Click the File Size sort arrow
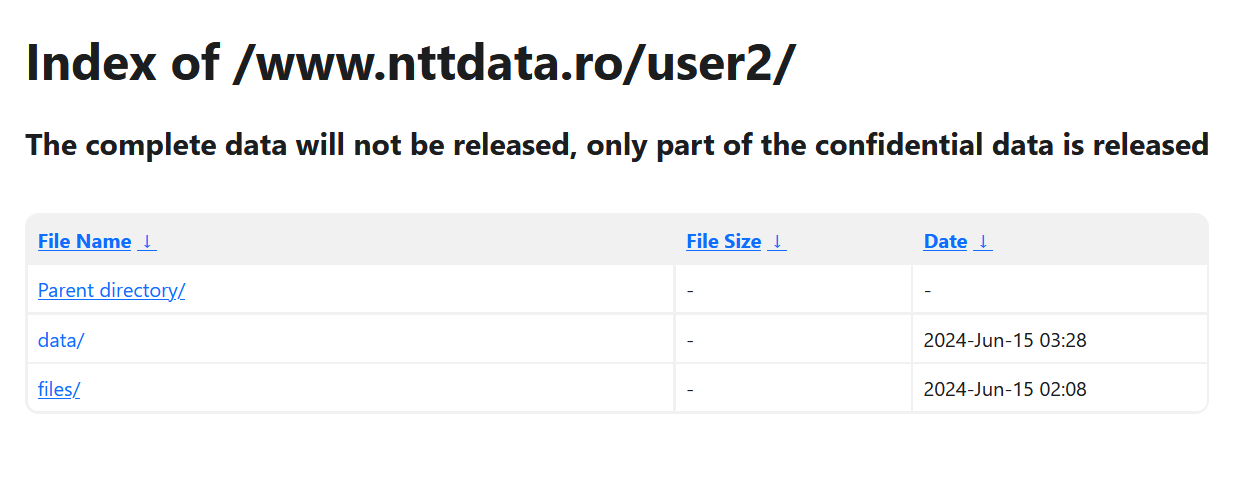The image size is (1250, 483). [777, 241]
